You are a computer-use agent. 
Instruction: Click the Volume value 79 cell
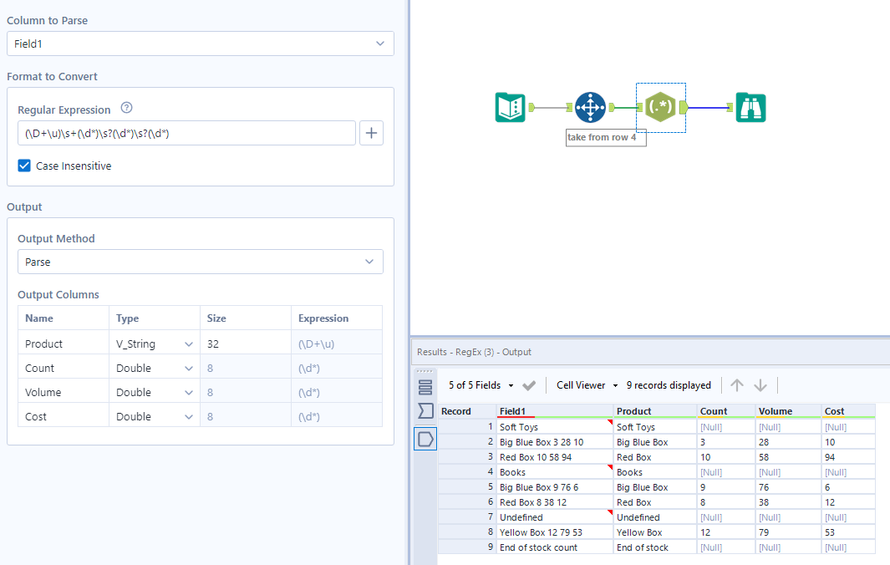click(788, 533)
